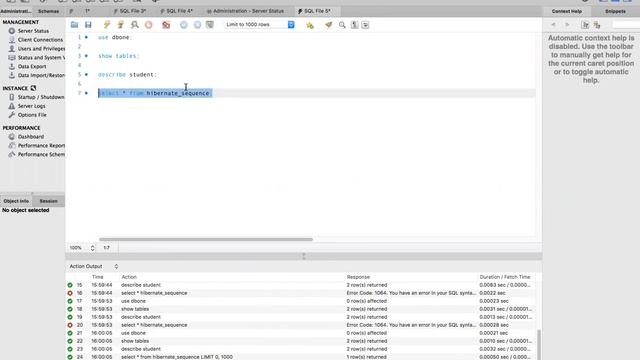Open Client Connections item

(x=40, y=40)
